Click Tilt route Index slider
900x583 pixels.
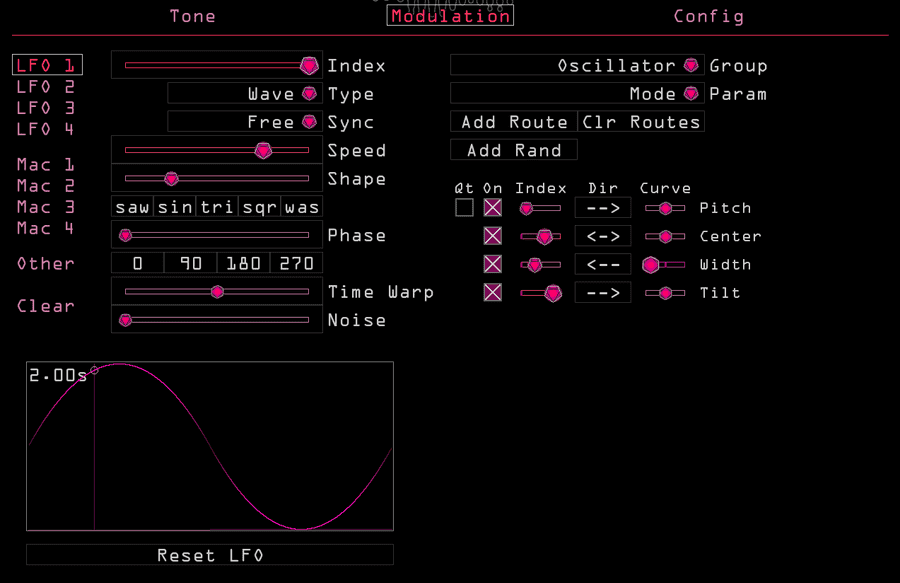point(540,293)
